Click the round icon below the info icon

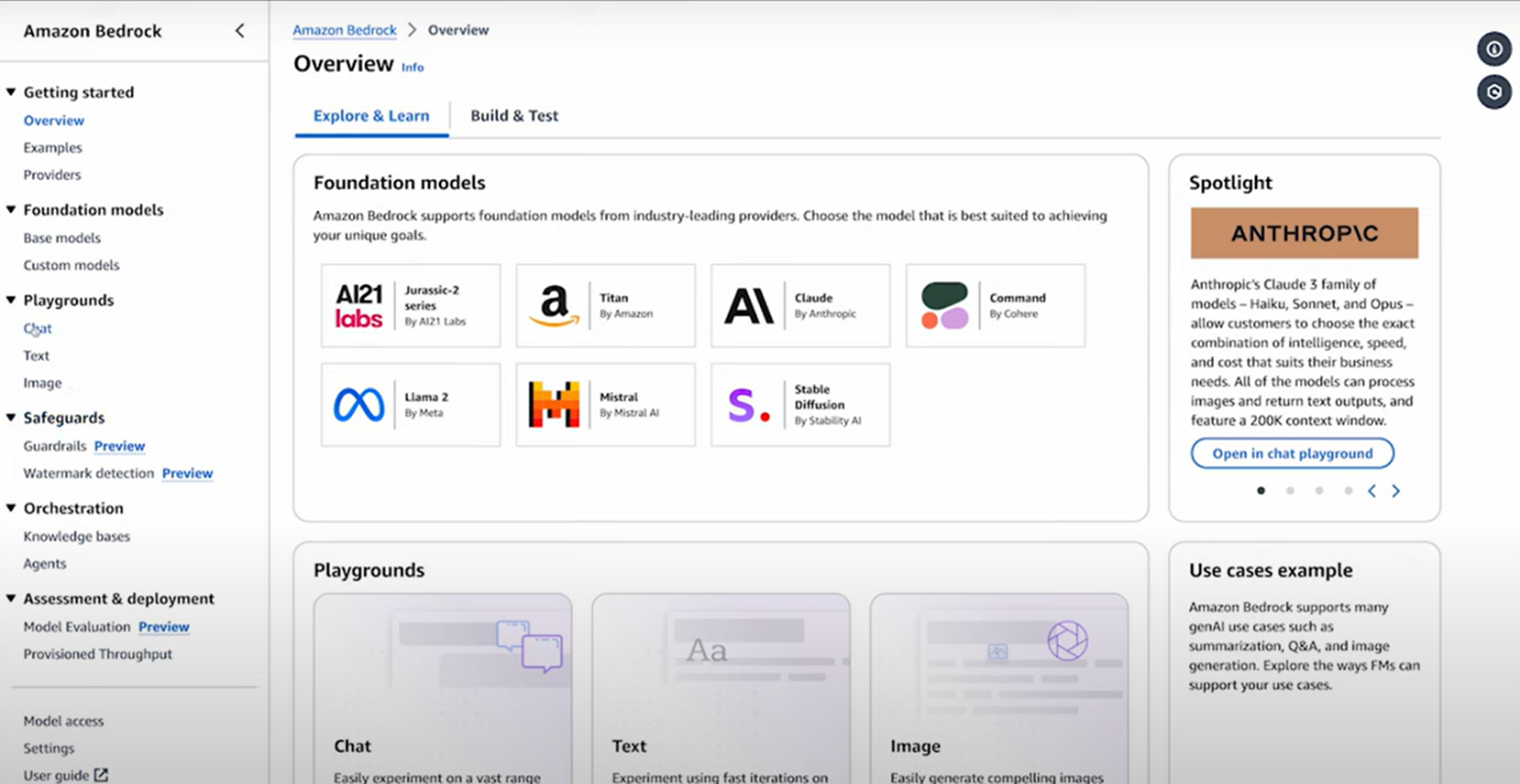(x=1494, y=92)
